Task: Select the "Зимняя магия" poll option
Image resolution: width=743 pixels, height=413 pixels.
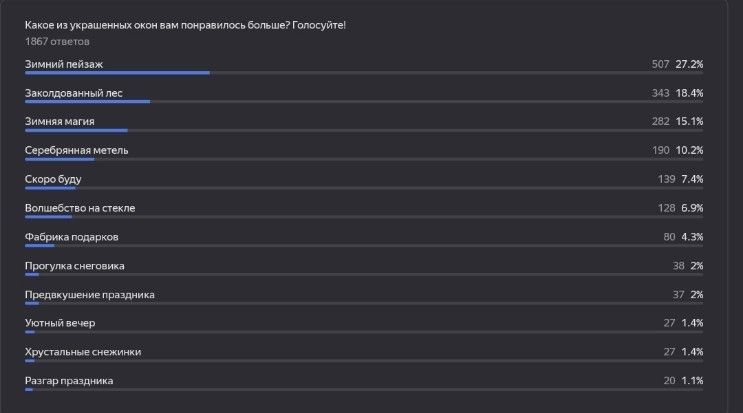Action: coord(60,121)
